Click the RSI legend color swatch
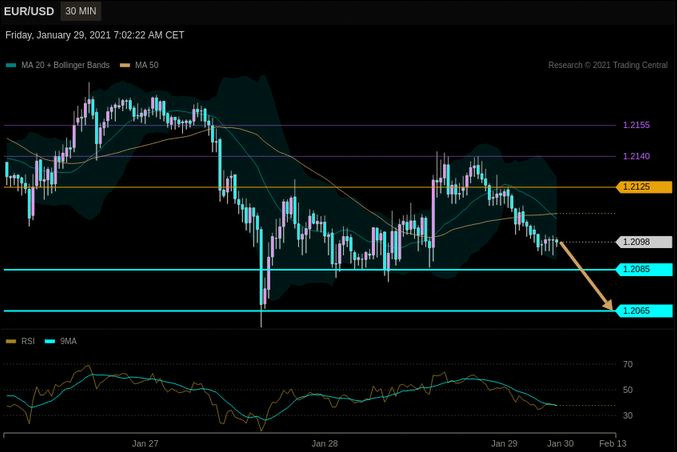Viewport: 677px width, 452px height. 11,341
